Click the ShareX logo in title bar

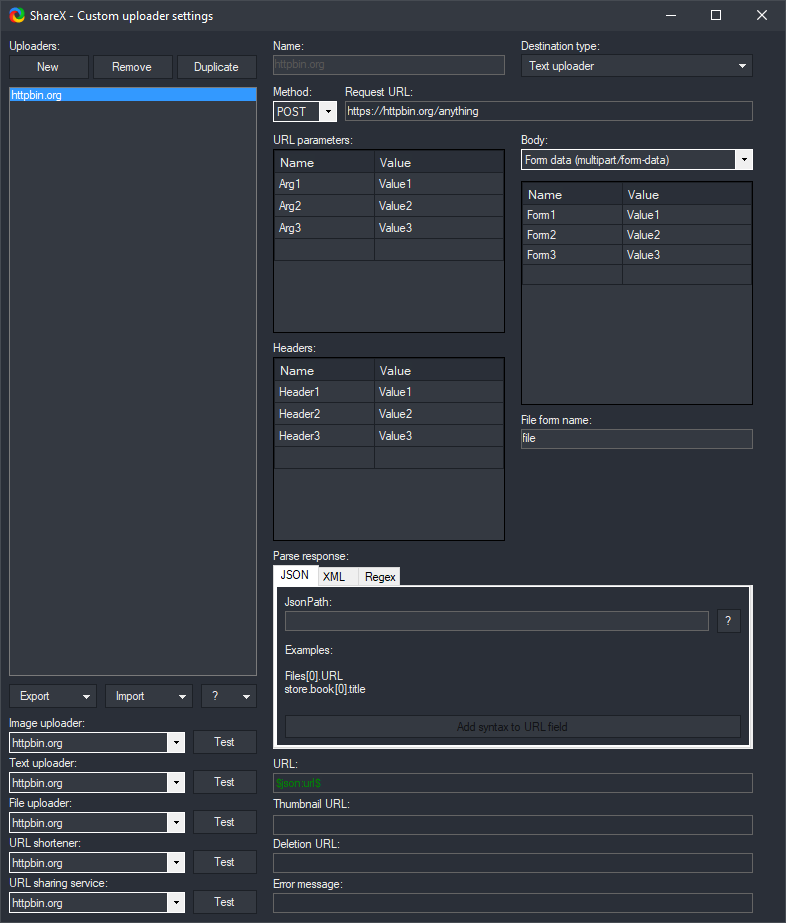point(16,16)
